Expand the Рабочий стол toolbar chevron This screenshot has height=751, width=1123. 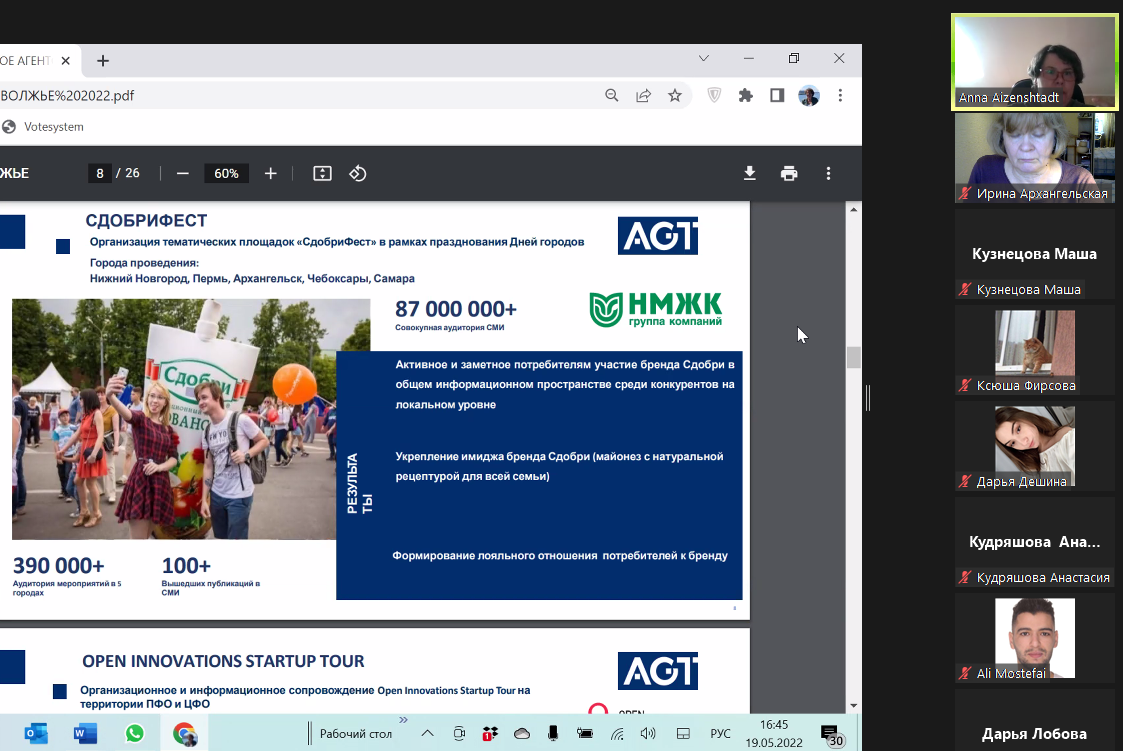(x=403, y=720)
